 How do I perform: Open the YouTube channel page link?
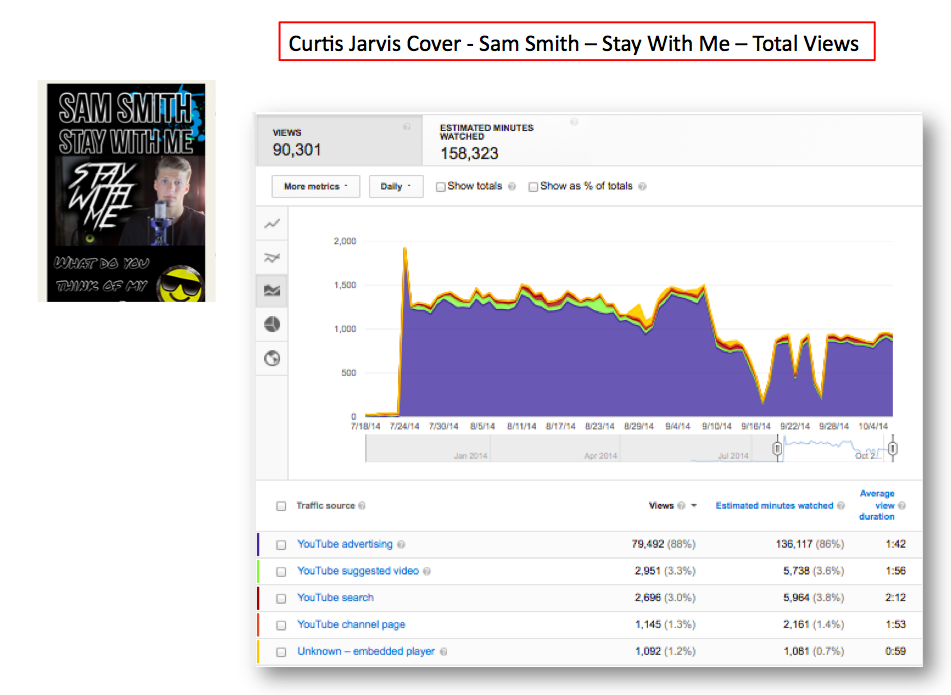tap(351, 624)
